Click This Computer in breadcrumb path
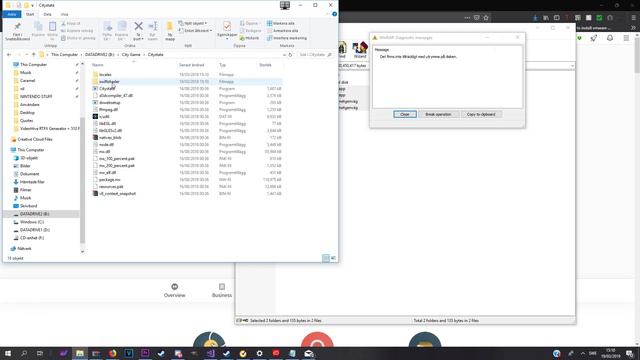The image size is (640, 360). pos(64,55)
